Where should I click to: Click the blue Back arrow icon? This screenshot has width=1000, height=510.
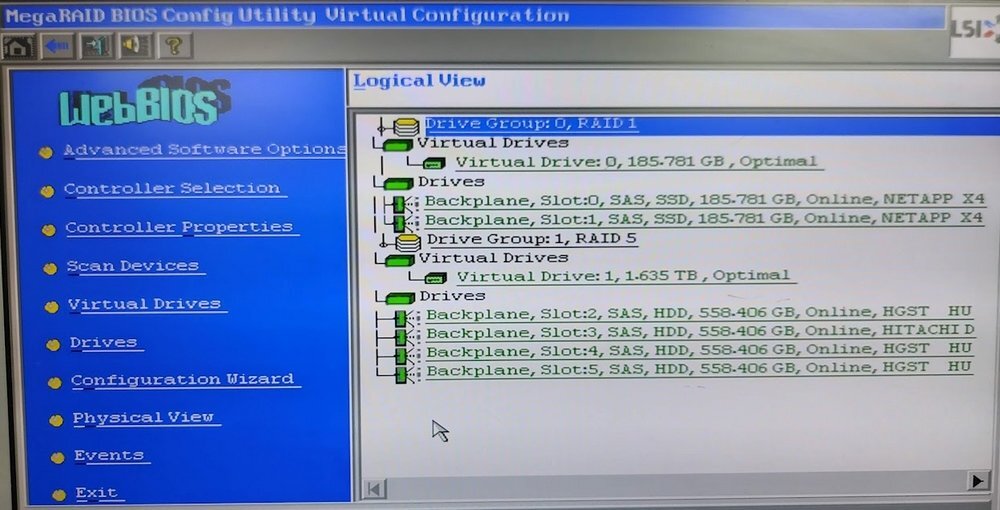[57, 47]
